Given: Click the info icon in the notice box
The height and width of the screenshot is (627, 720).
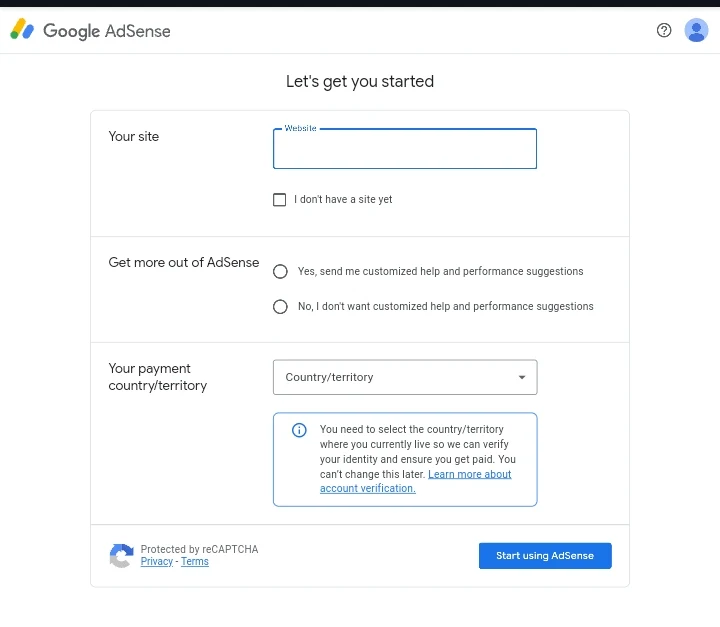Looking at the screenshot, I should pyautogui.click(x=299, y=430).
